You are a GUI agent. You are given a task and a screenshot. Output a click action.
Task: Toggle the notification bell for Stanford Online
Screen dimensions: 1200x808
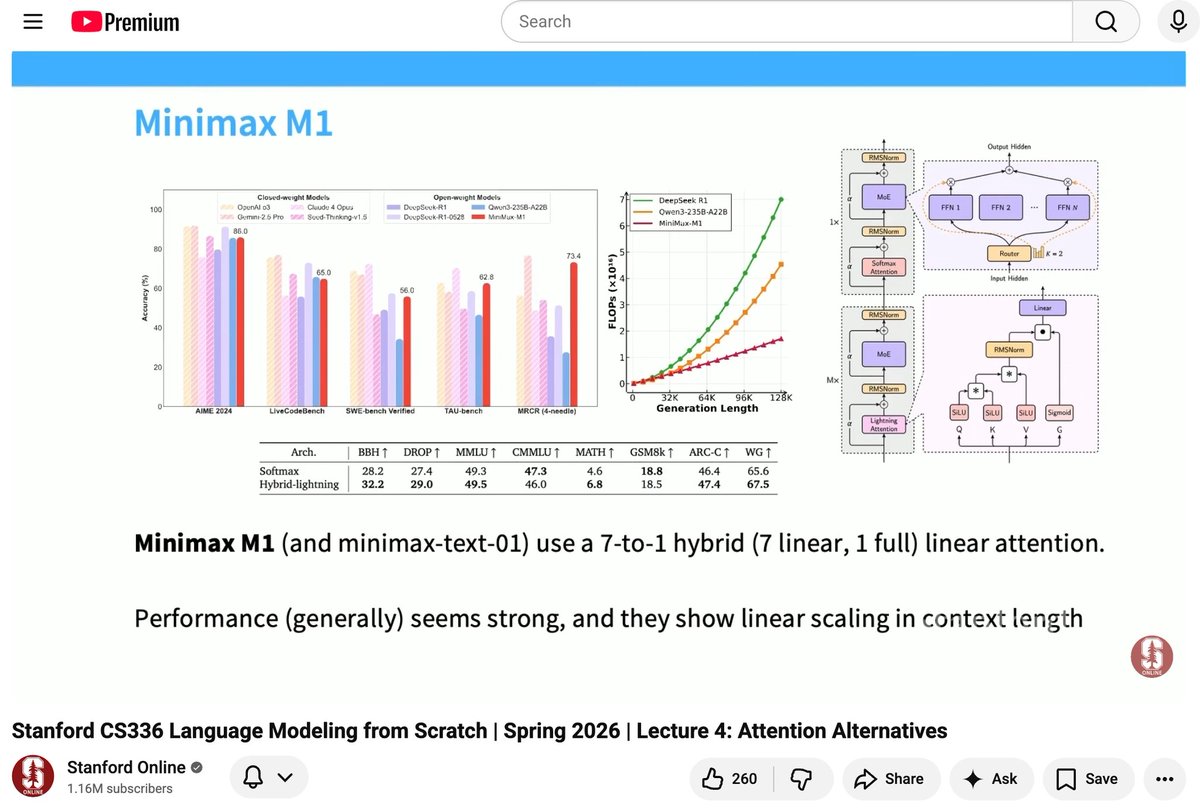[x=254, y=778]
